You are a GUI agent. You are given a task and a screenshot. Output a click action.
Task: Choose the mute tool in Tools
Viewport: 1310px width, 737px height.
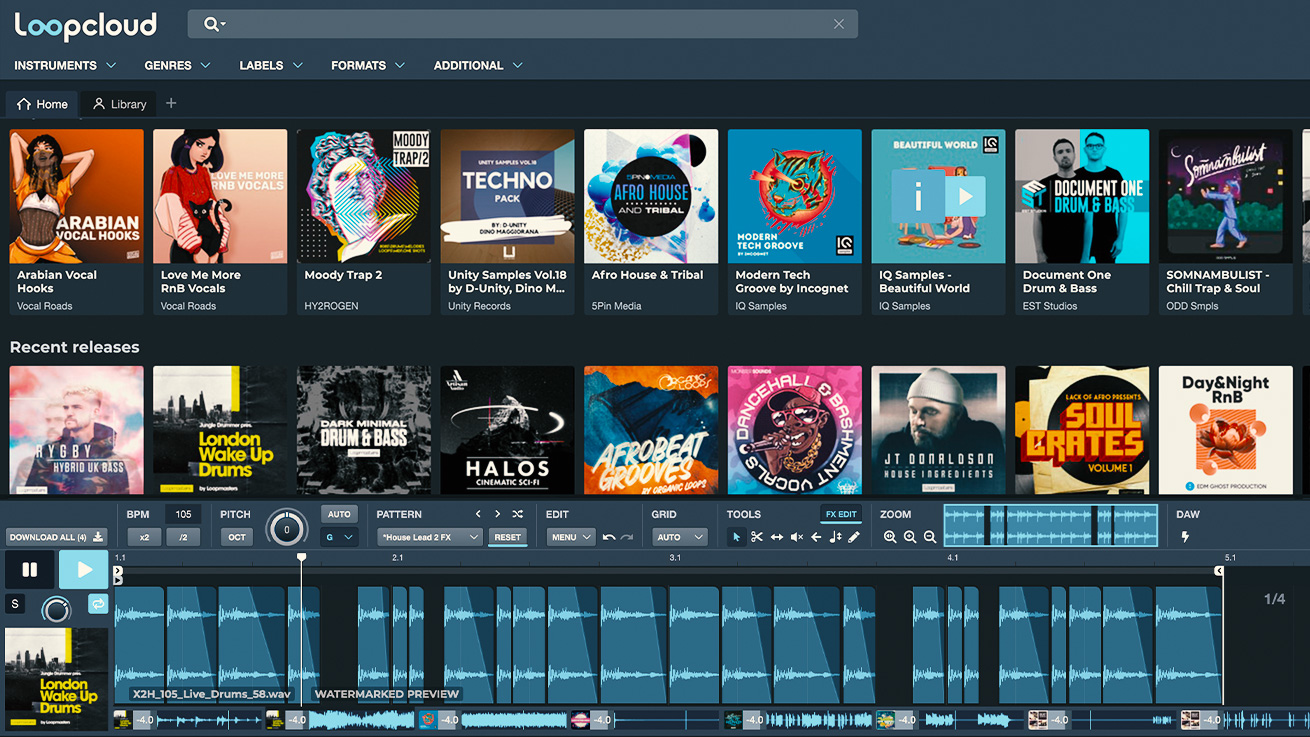[796, 537]
